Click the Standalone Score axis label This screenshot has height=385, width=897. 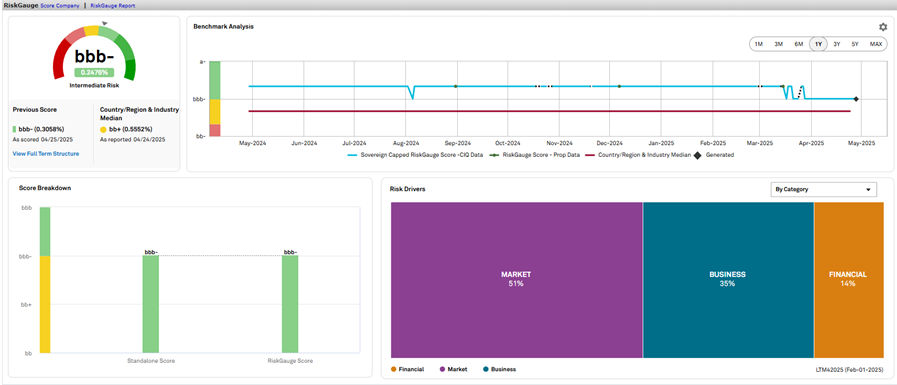click(x=150, y=361)
